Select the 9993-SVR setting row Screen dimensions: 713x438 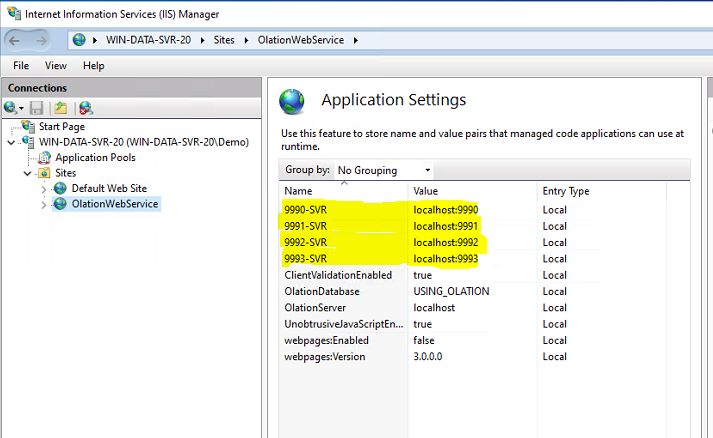[x=473, y=259]
